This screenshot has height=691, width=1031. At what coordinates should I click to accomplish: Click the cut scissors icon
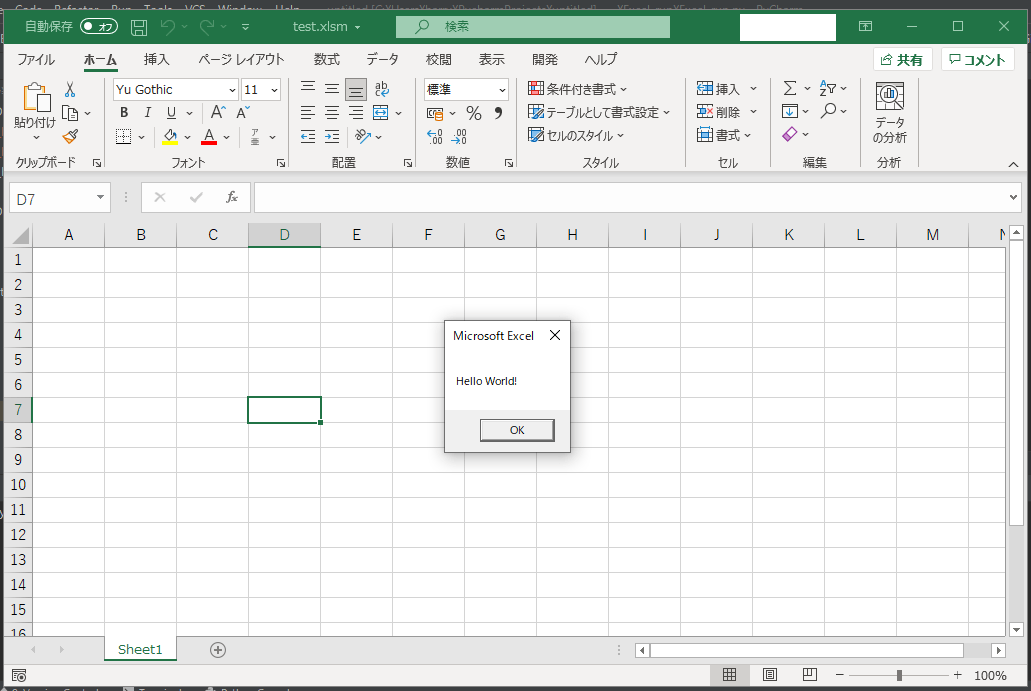pos(70,89)
